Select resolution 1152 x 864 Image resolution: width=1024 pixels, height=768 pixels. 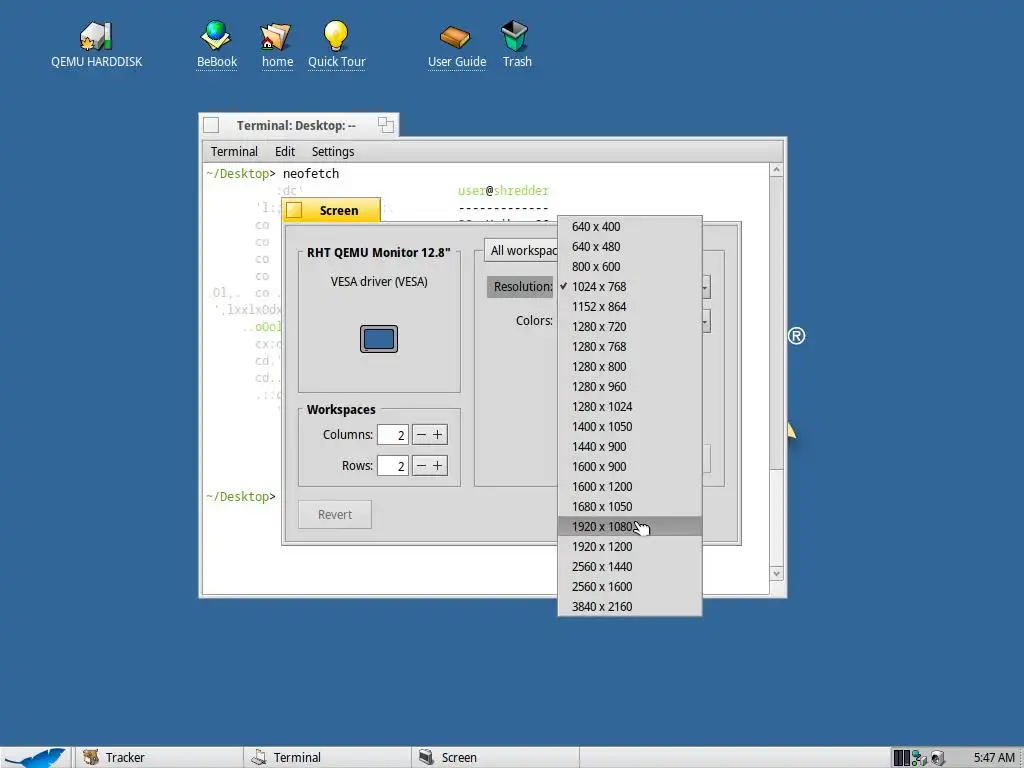click(630, 306)
